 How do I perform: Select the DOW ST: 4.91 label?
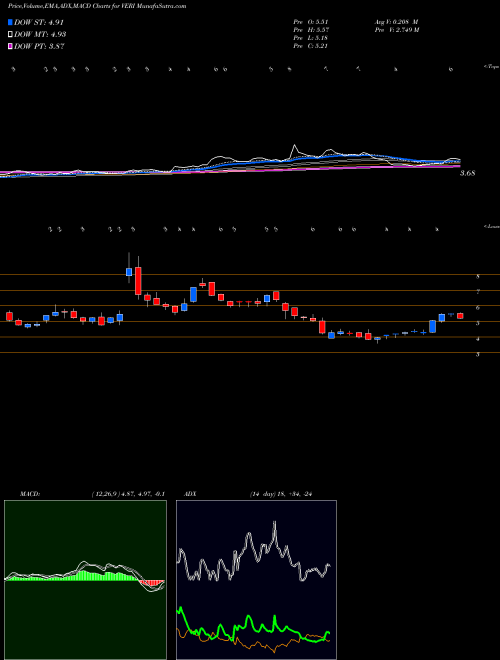(x=39, y=23)
